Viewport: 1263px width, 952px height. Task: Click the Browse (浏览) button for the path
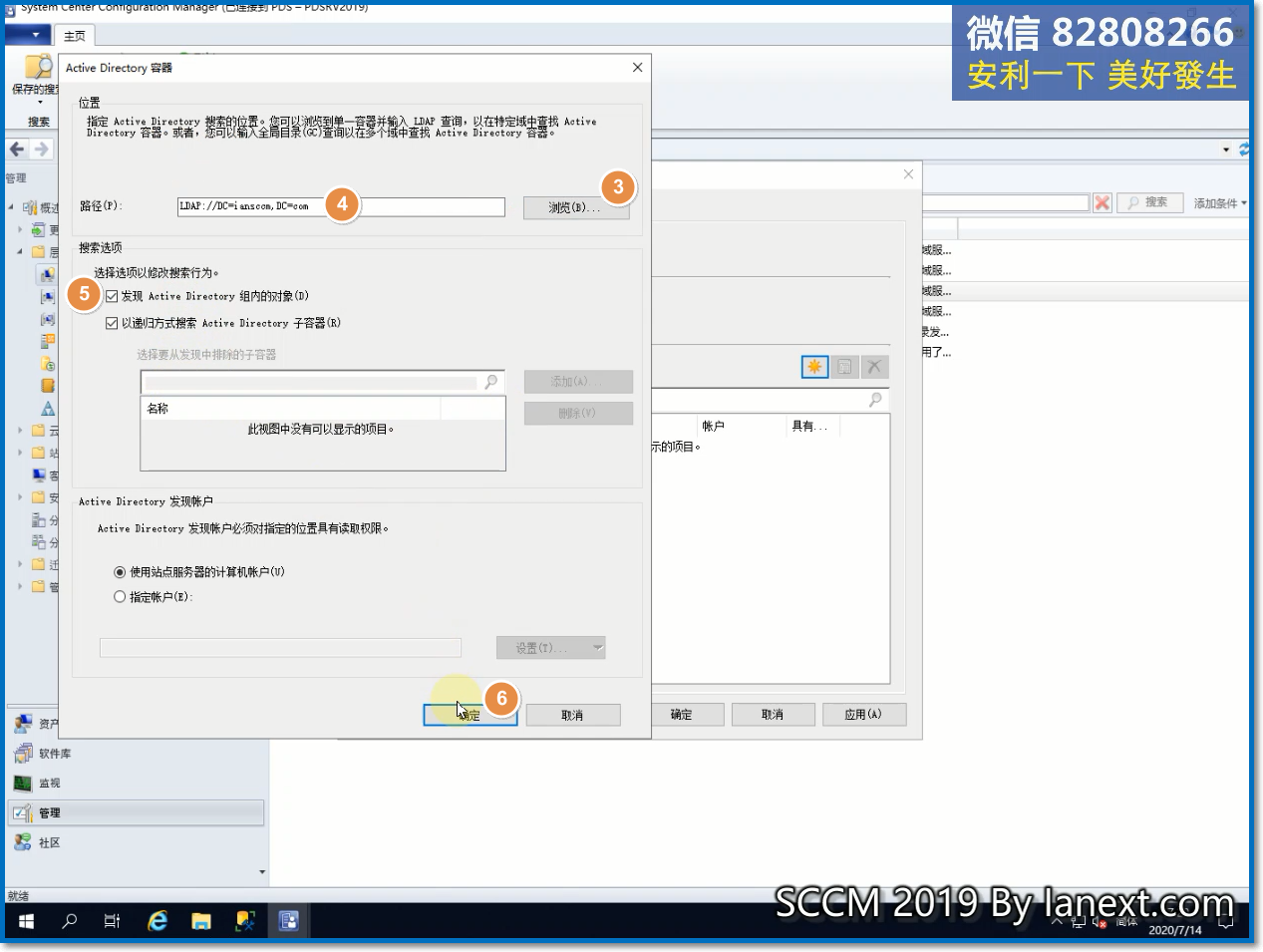click(x=575, y=207)
